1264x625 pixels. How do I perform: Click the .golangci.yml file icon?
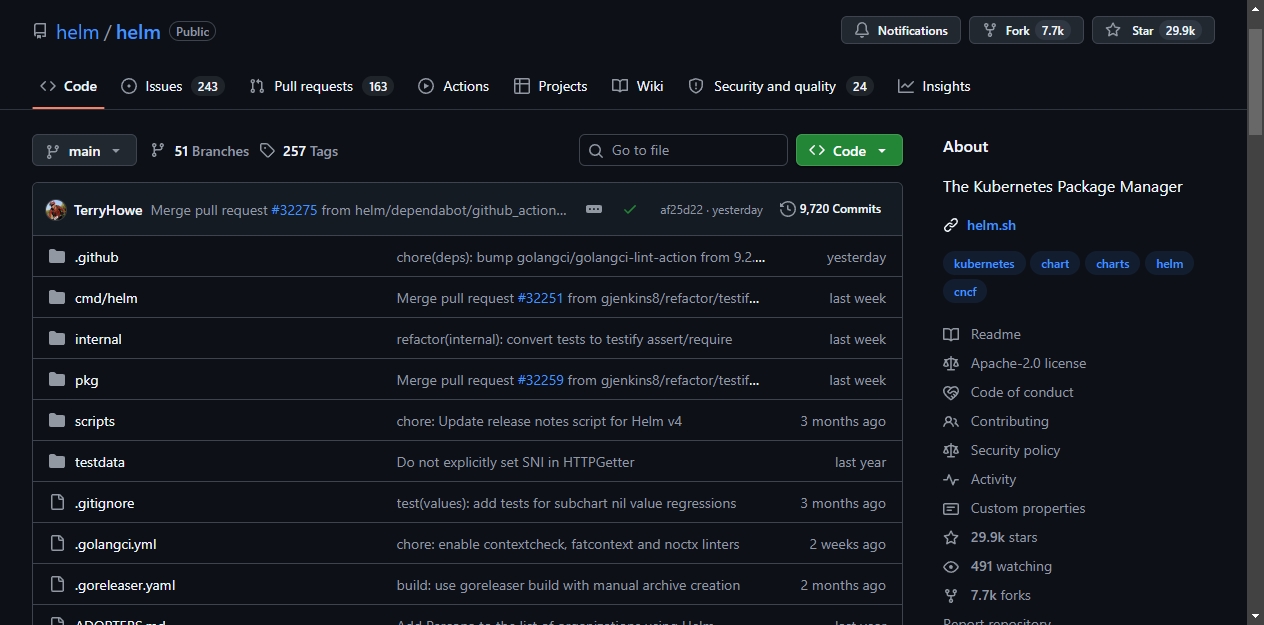pos(57,544)
